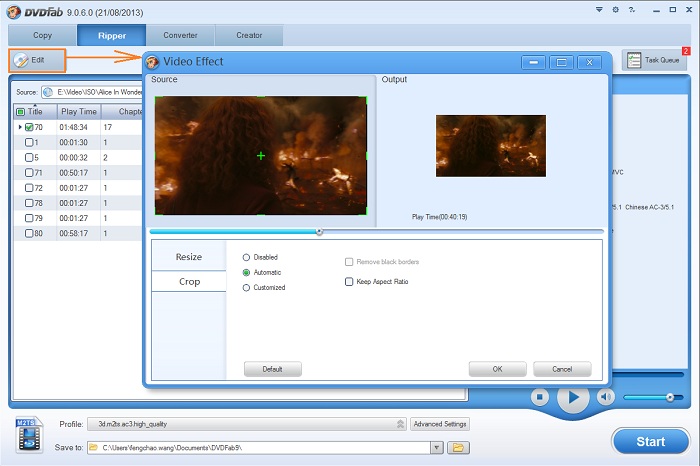Click the select-all icon in Title header

pos(21,112)
